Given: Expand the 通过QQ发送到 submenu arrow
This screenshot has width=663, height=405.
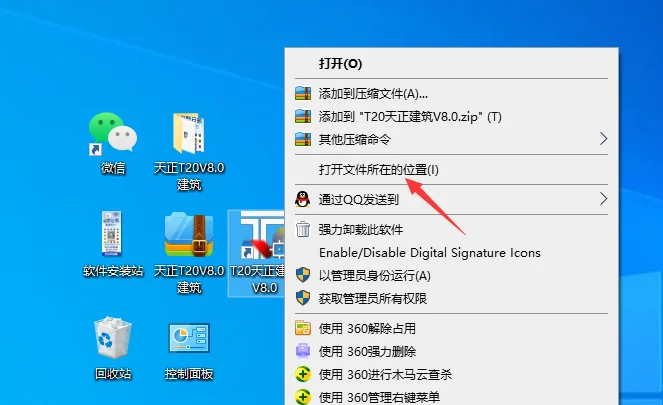Looking at the screenshot, I should (x=603, y=199).
